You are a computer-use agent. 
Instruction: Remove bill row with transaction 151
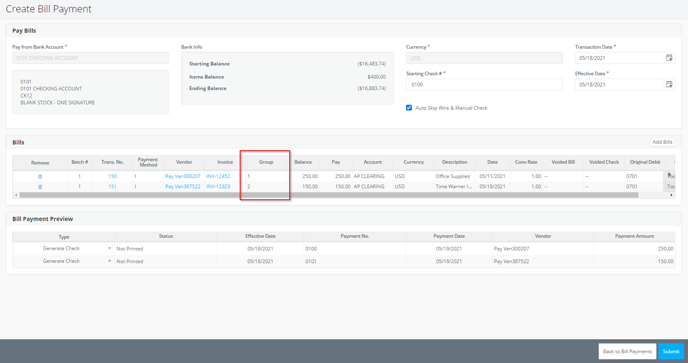click(40, 187)
